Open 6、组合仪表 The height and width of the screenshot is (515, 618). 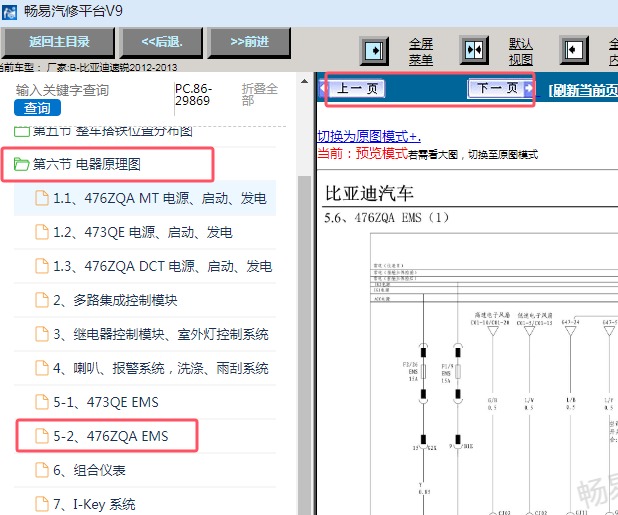point(89,470)
